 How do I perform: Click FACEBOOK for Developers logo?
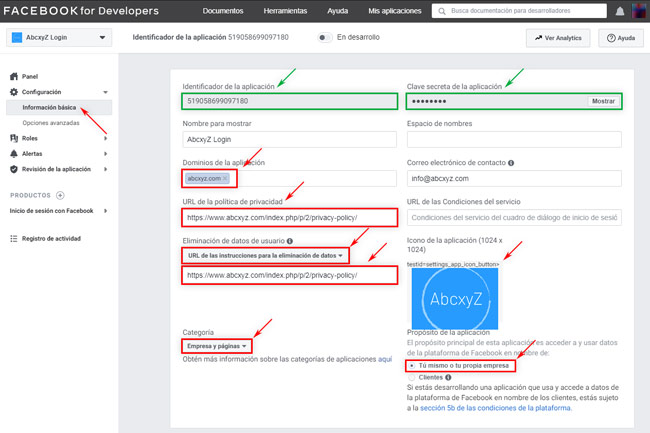click(81, 11)
